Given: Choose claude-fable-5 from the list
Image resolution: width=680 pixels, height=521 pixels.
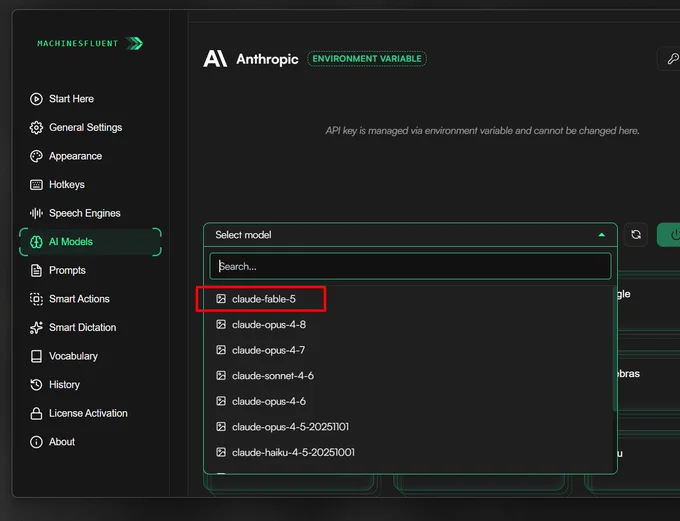Looking at the screenshot, I should (x=410, y=299).
